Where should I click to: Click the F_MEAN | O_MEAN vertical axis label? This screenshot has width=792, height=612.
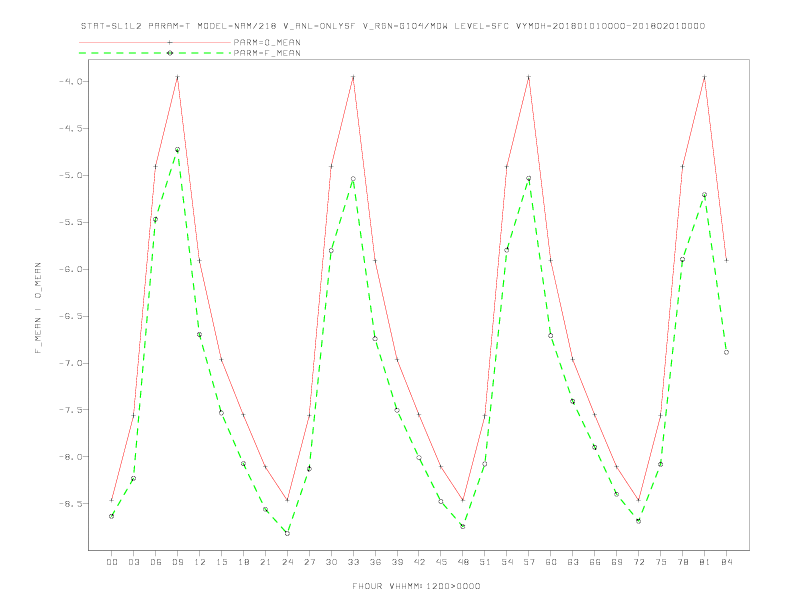[x=38, y=308]
